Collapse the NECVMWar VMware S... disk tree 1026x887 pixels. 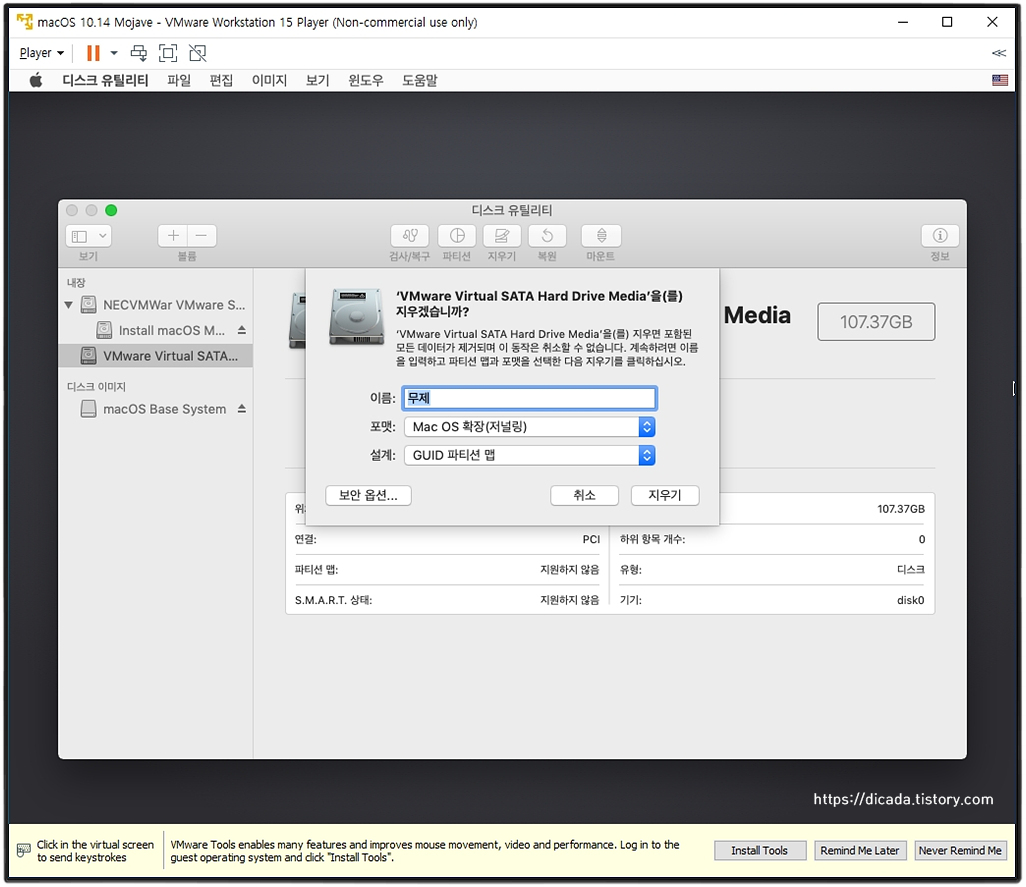(69, 305)
